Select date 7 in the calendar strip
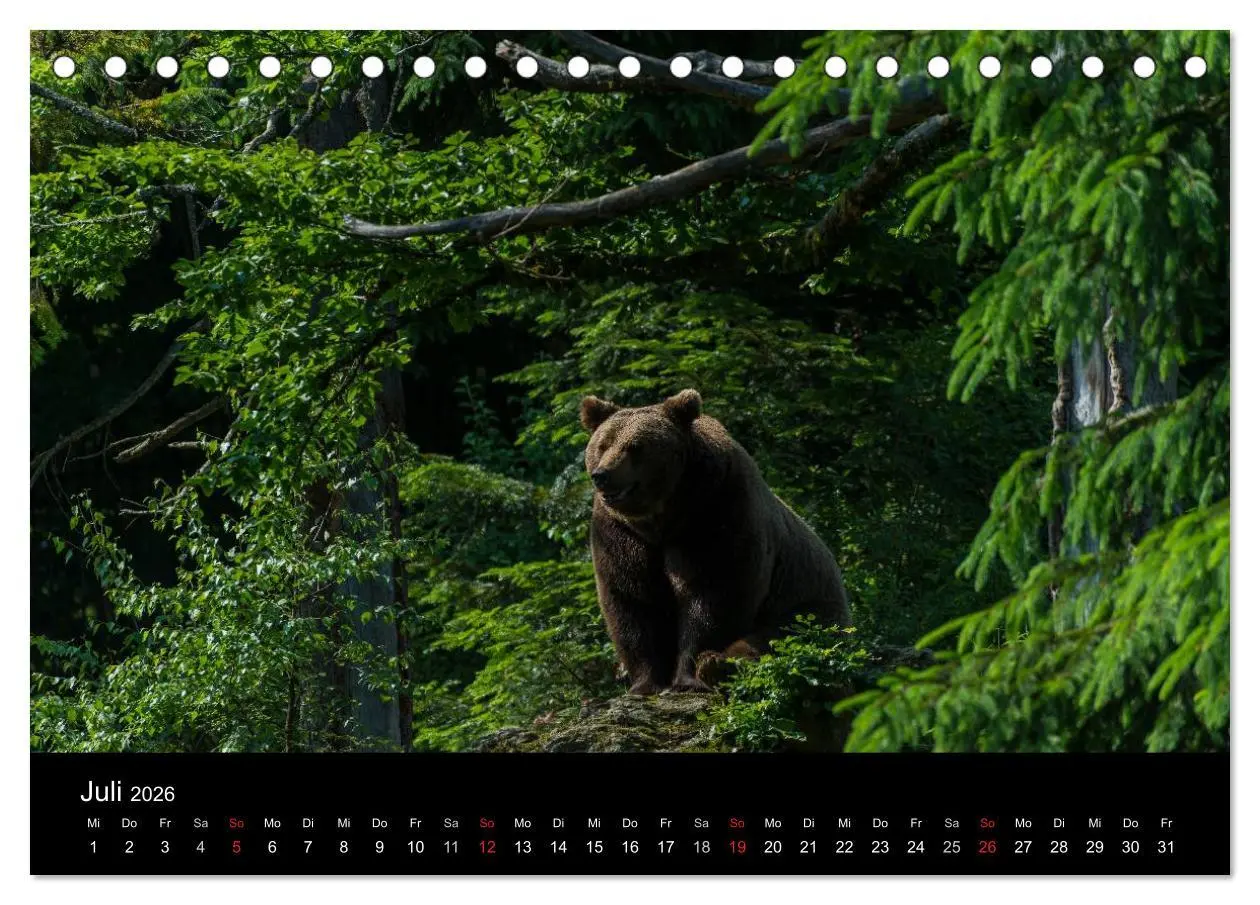This screenshot has height=905, width=1260. [x=308, y=847]
